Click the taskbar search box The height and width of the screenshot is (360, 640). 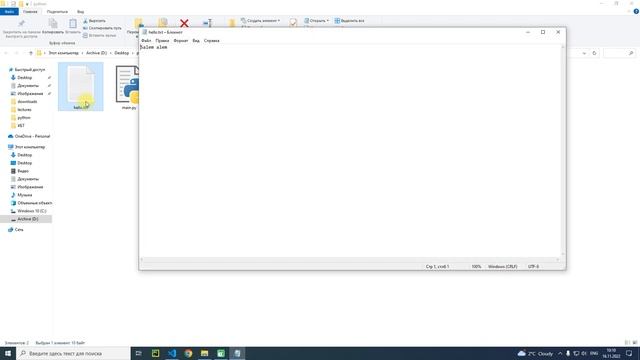73,353
